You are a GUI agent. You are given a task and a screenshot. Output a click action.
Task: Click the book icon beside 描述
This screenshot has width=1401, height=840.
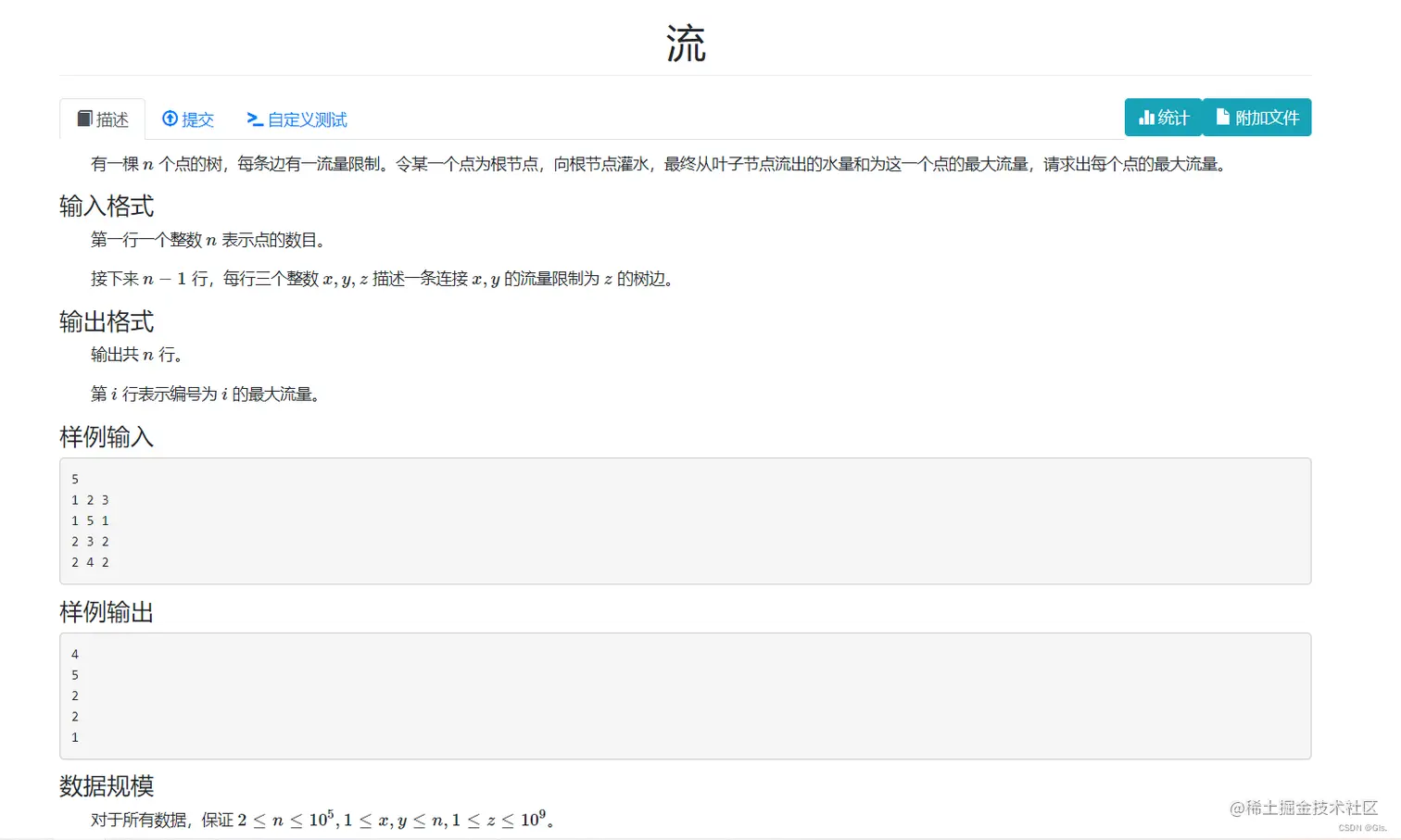pos(84,119)
